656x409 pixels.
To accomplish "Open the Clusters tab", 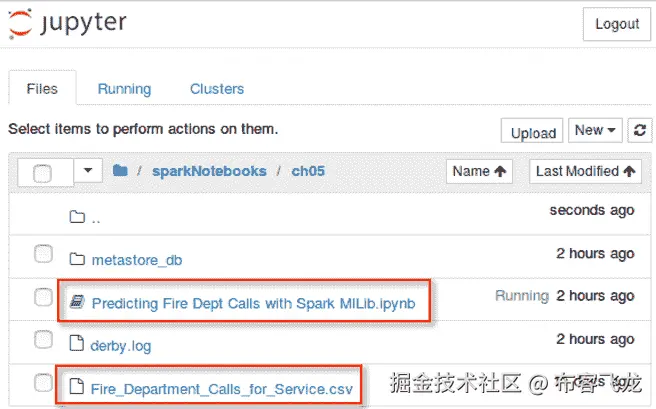I will tap(217, 89).
